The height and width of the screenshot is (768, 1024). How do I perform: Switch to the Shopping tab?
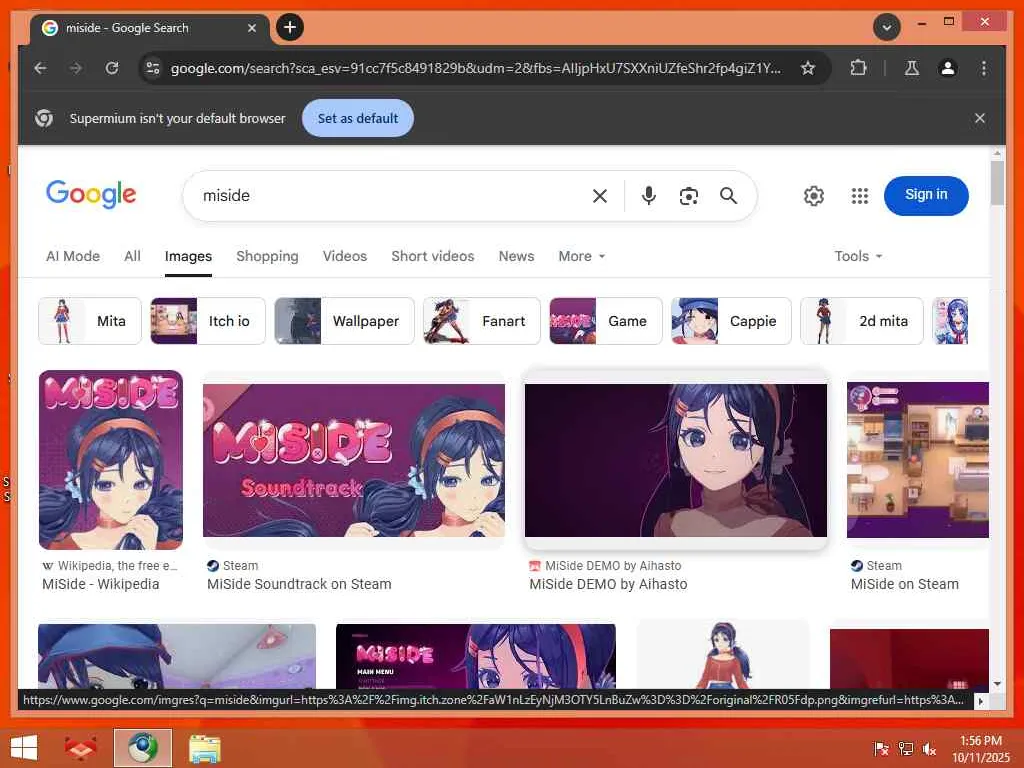coord(267,256)
